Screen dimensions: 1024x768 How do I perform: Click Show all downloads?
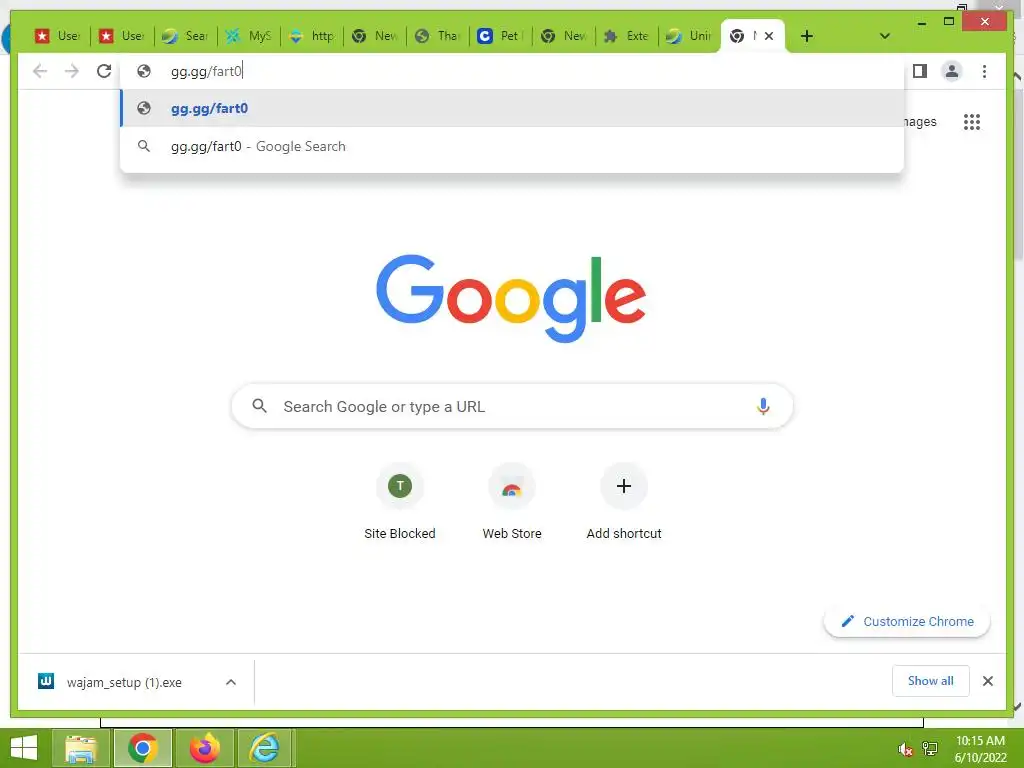tap(931, 681)
